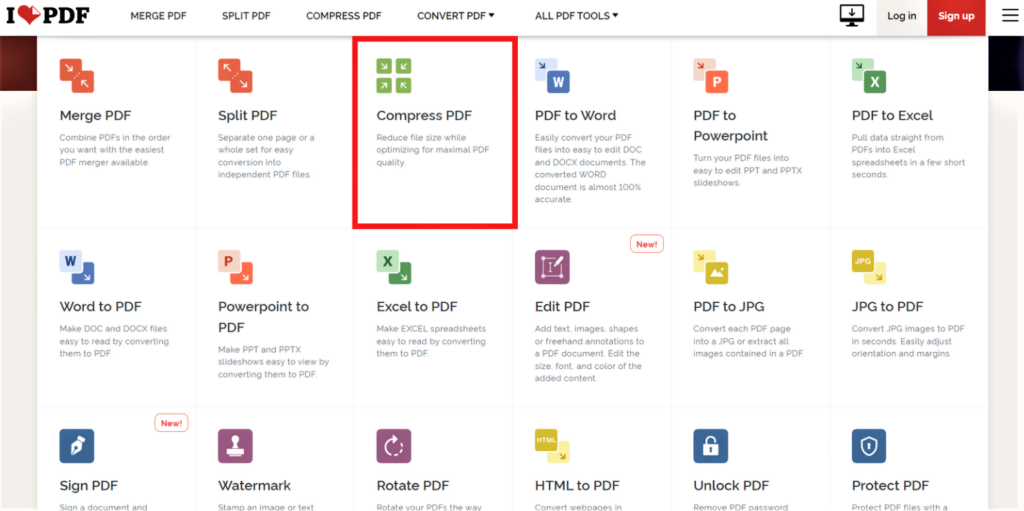Image resolution: width=1024 pixels, height=511 pixels.
Task: Open the Sign PDF title
Action: (89, 486)
